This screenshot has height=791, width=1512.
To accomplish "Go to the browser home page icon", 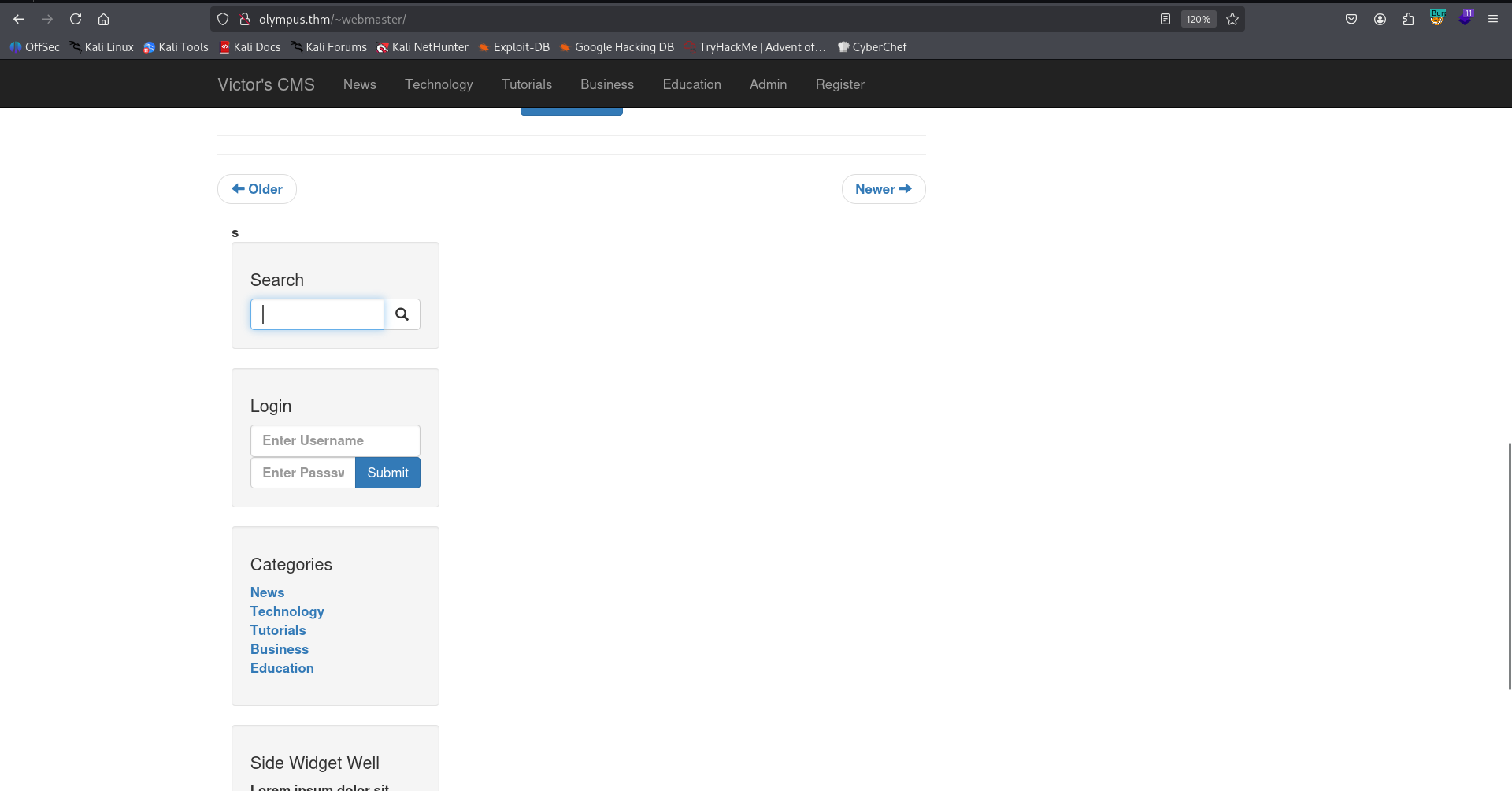I will pos(103,19).
